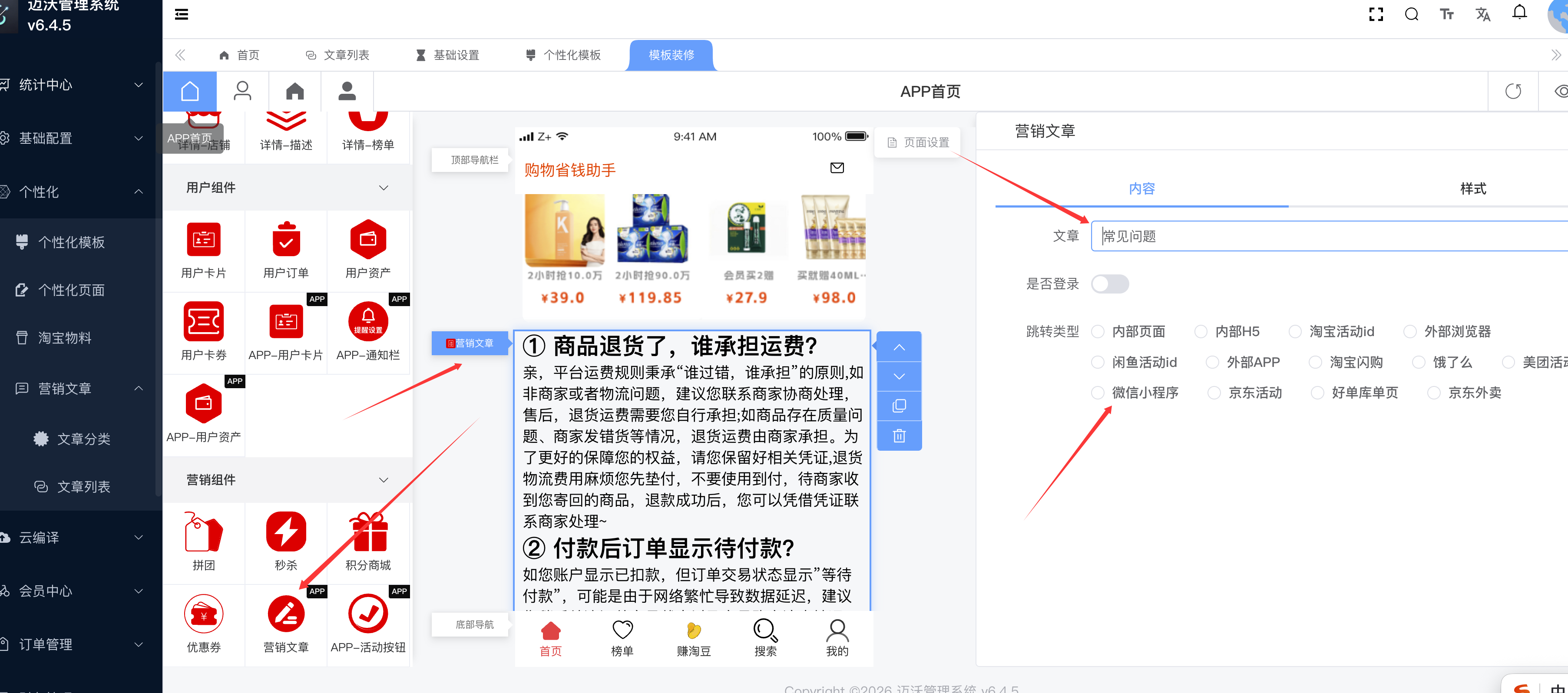The width and height of the screenshot is (1568, 693).
Task: Choose the 微信小程序 radio option
Action: point(1098,393)
